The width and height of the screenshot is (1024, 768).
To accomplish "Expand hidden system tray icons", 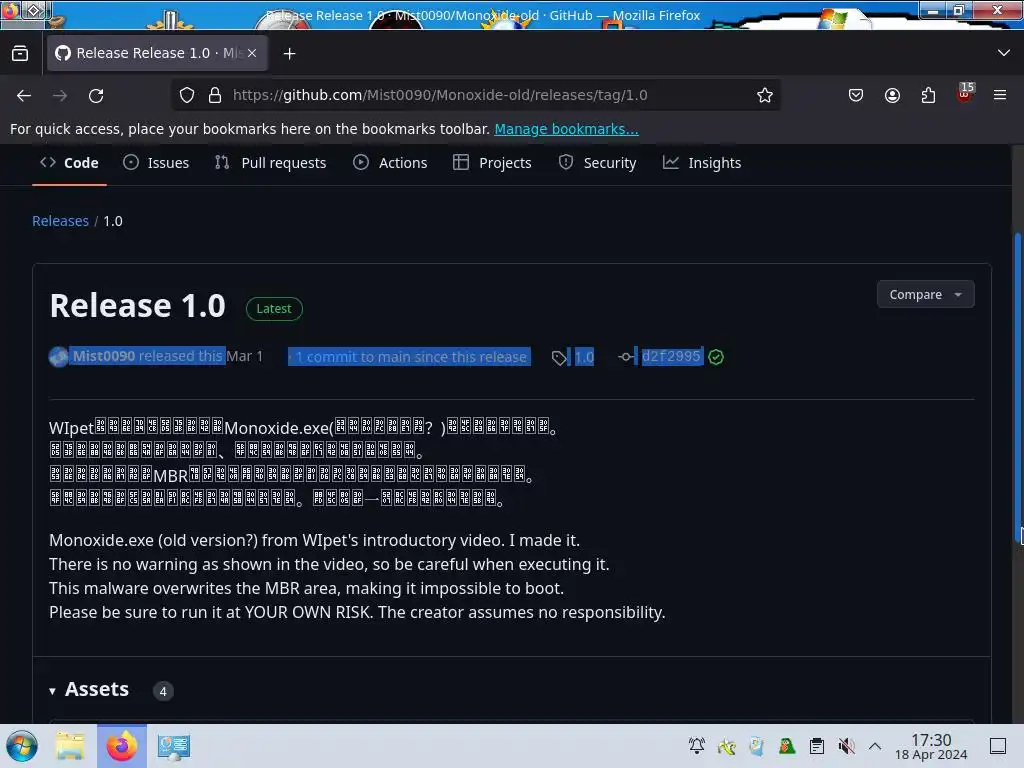I will (875, 746).
